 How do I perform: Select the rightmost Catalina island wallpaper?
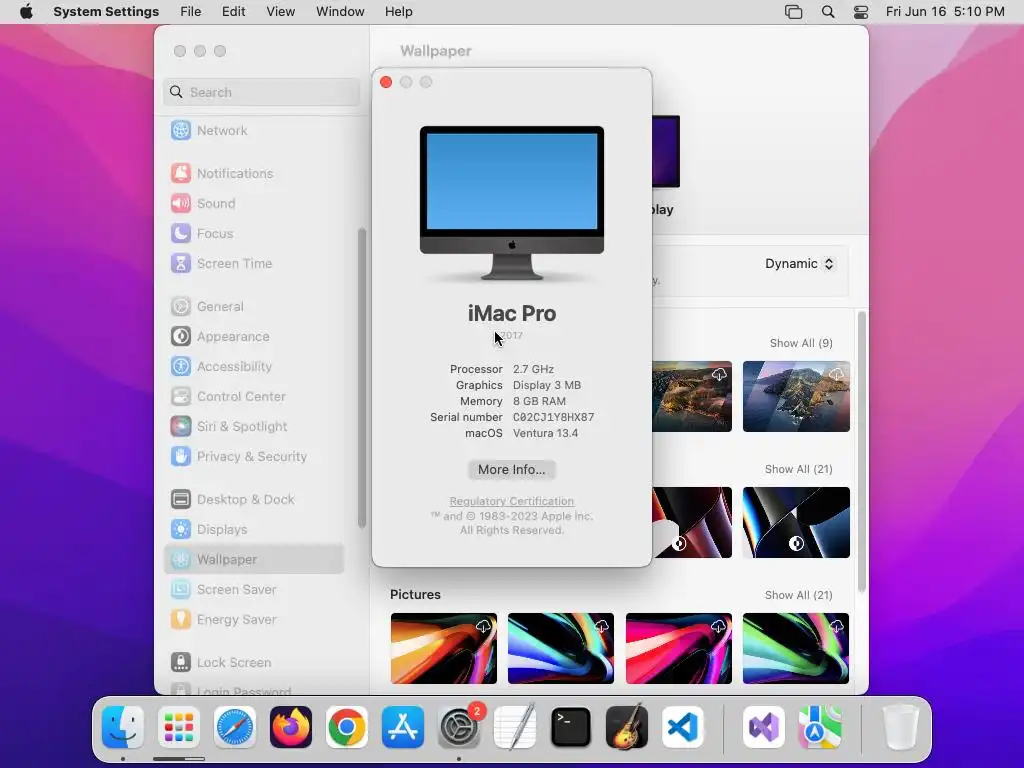click(x=796, y=396)
